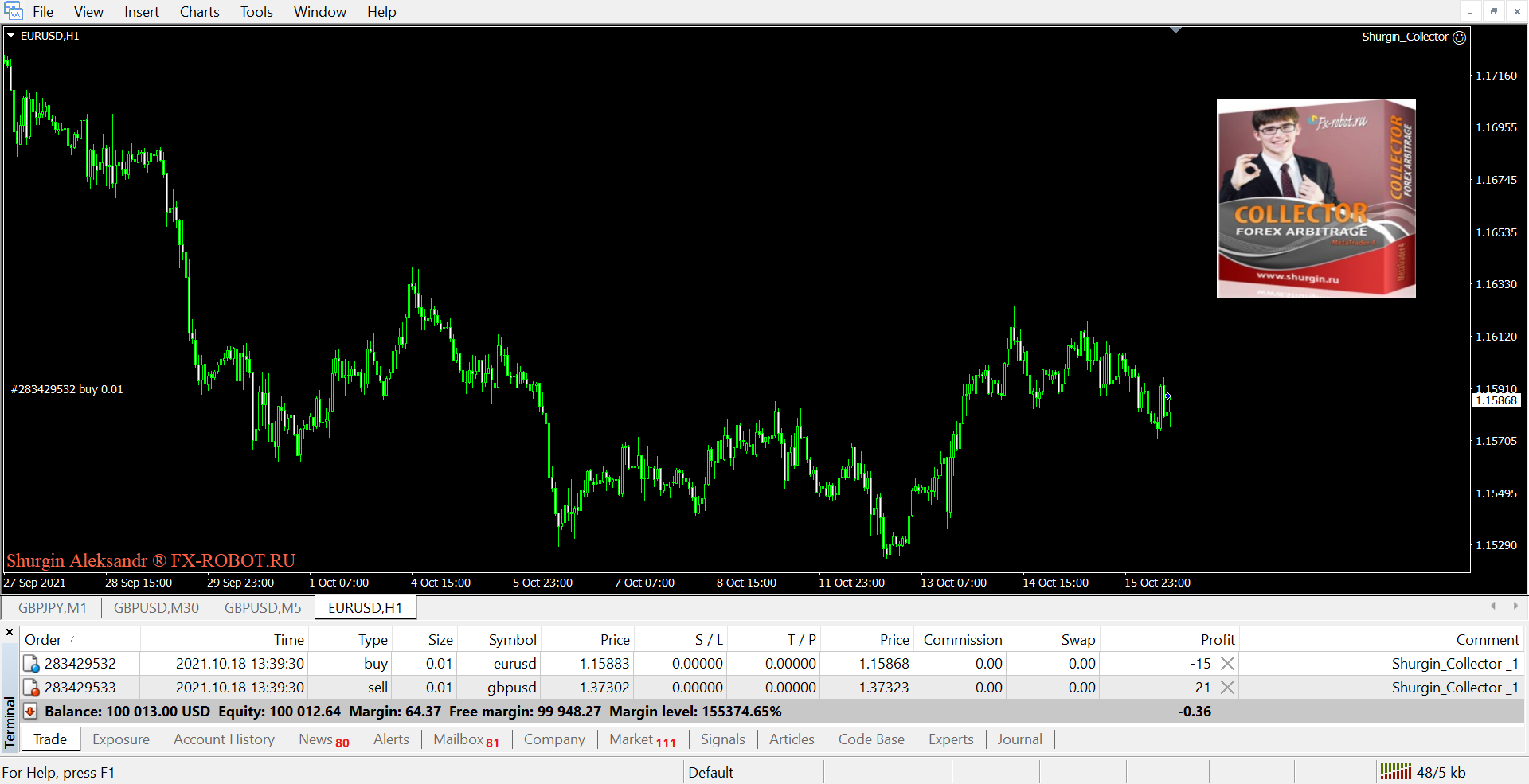This screenshot has width=1529, height=784.
Task: Click the Default profile in status bar
Action: [x=710, y=772]
